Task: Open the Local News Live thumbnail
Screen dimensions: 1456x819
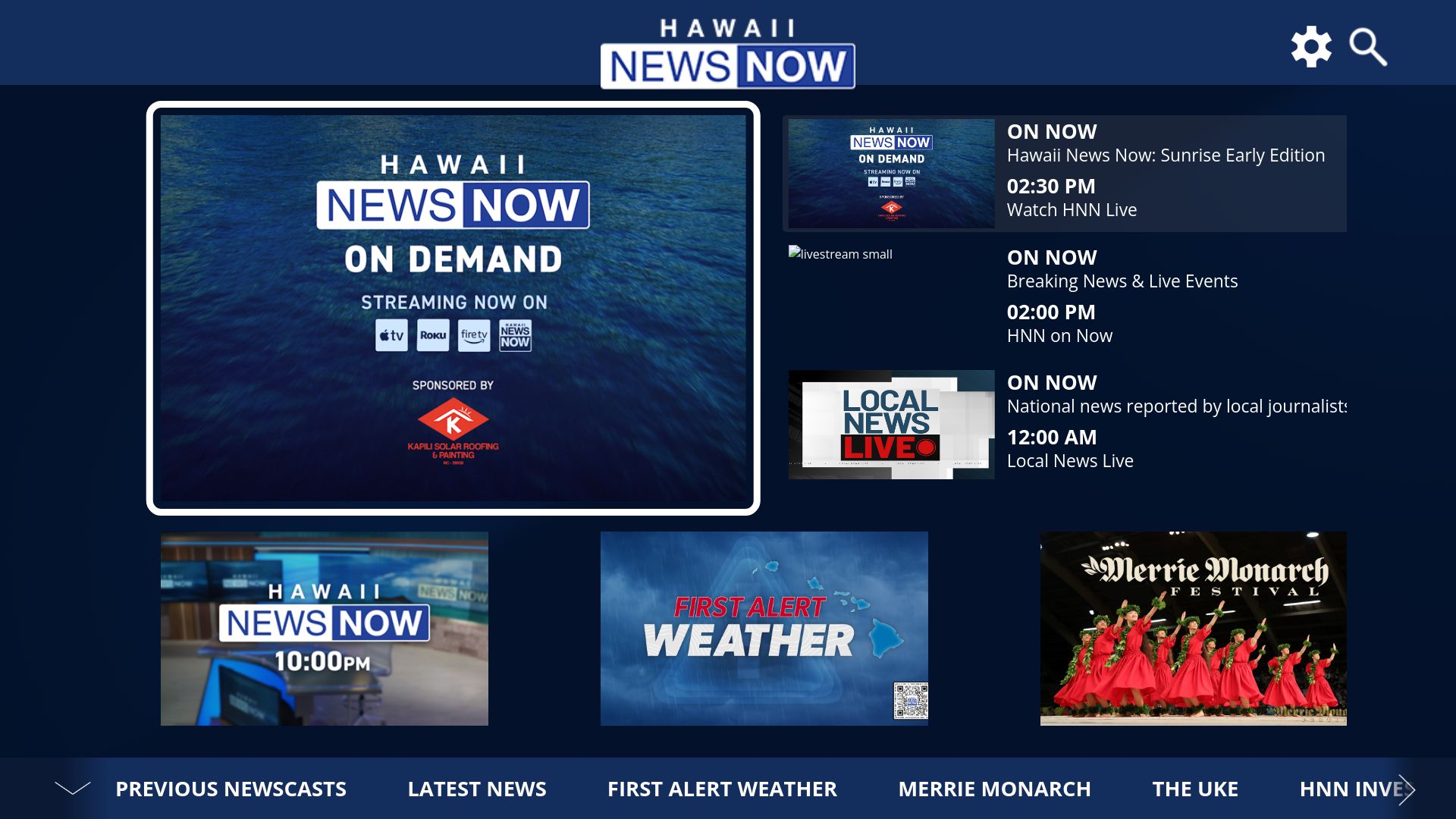Action: click(890, 424)
